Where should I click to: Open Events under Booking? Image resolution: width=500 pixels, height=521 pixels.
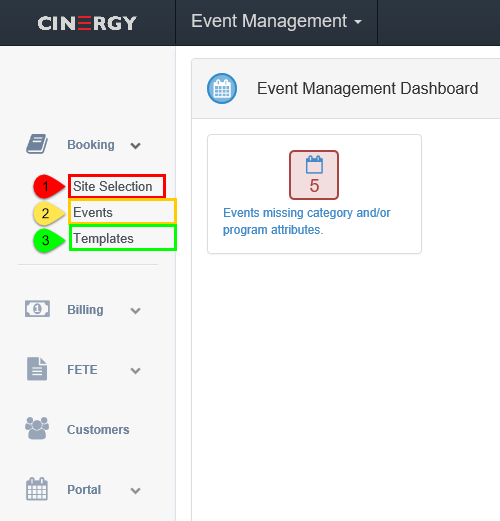(93, 212)
